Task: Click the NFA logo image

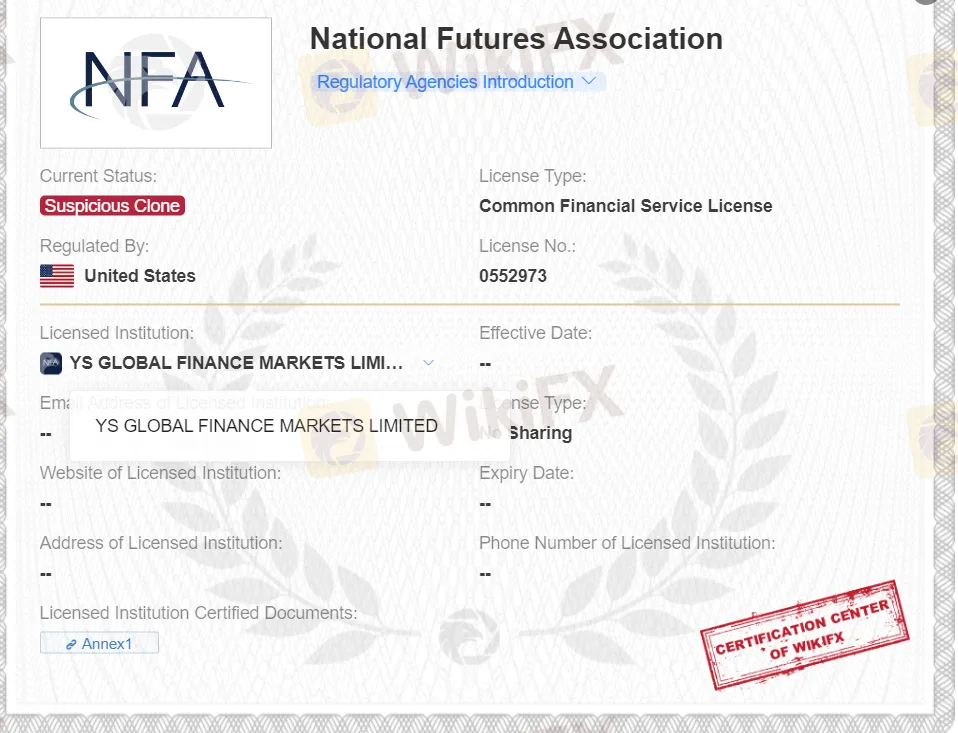Action: tap(156, 82)
